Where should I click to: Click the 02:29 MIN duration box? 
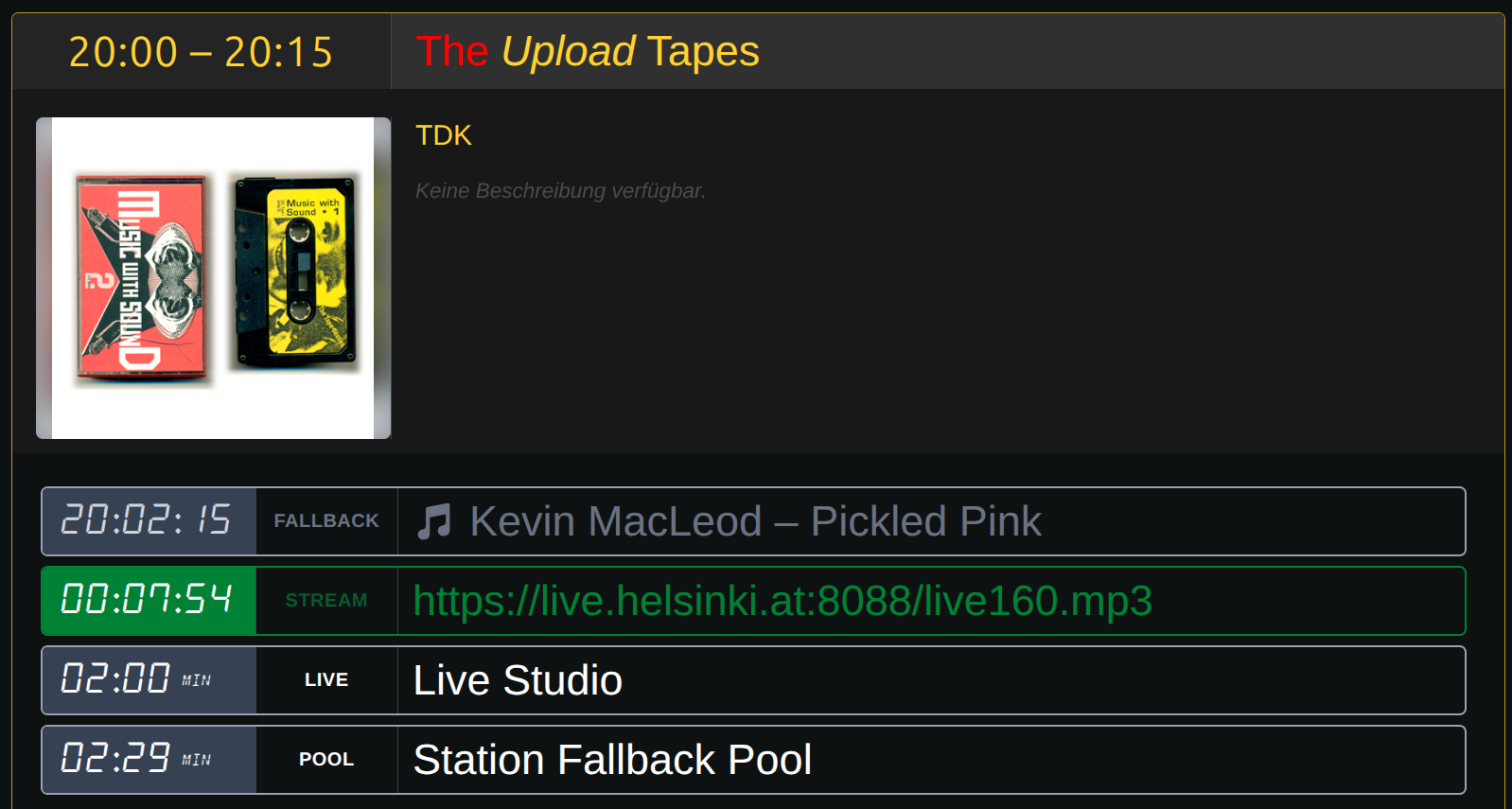149,760
